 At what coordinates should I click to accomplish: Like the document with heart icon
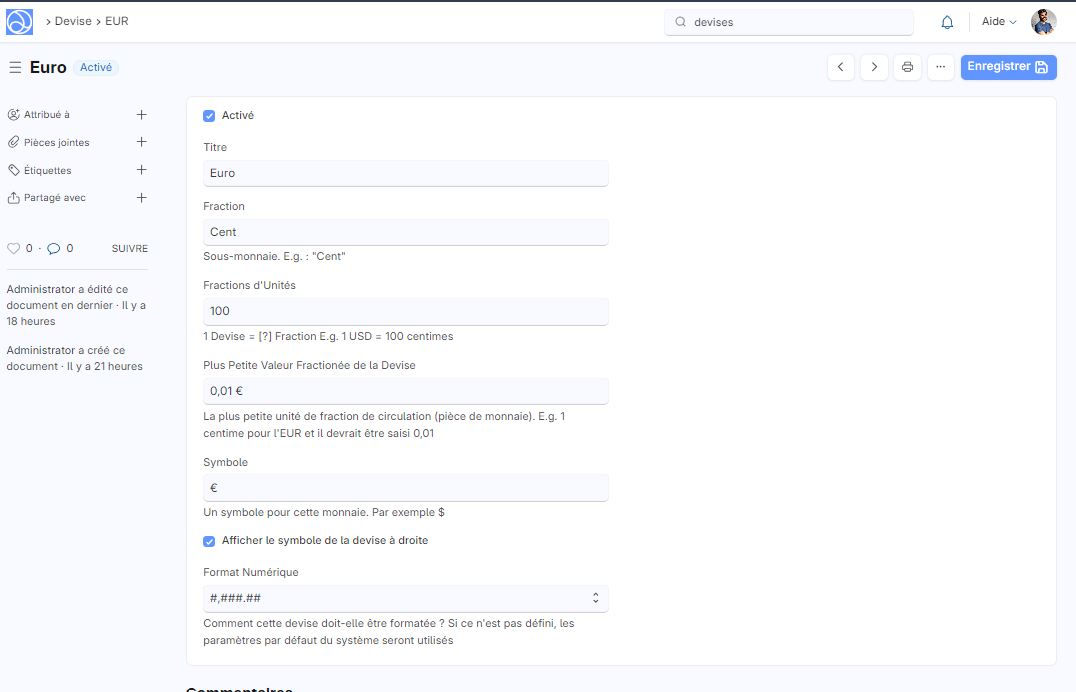[x=13, y=248]
